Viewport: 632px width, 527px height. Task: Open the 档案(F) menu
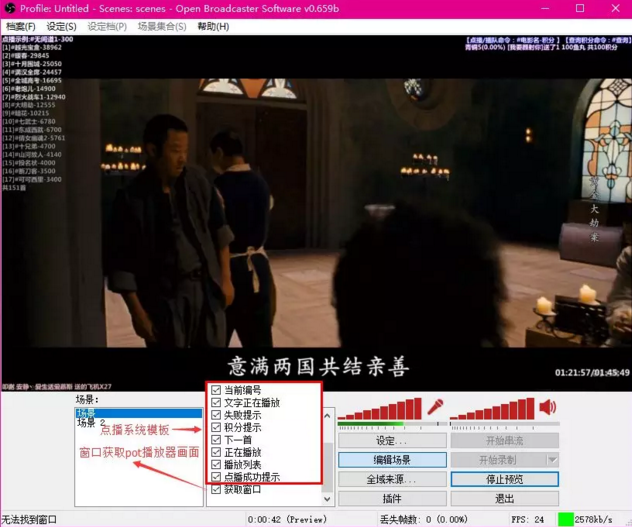tap(21, 27)
